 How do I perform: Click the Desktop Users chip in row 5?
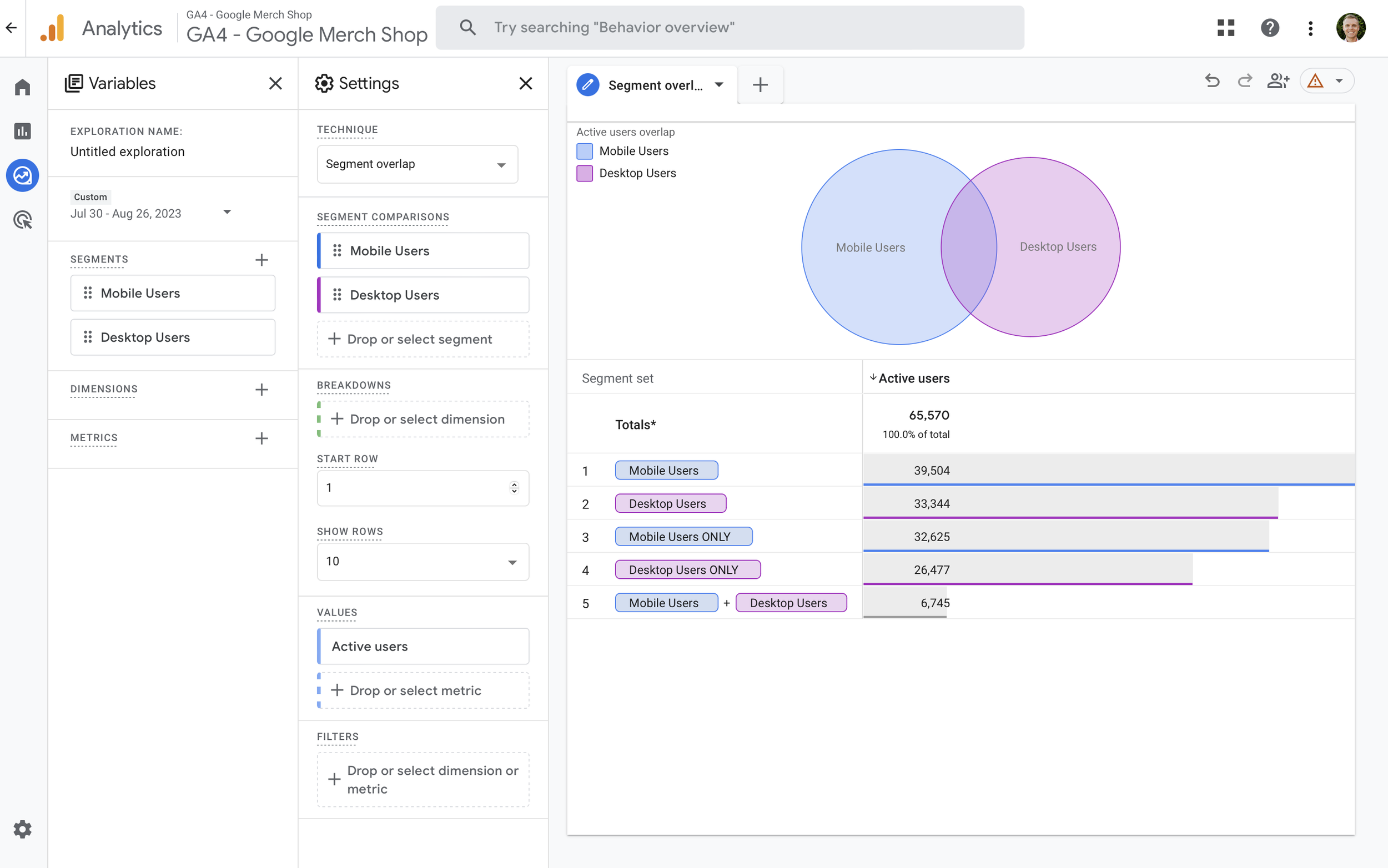pos(791,603)
